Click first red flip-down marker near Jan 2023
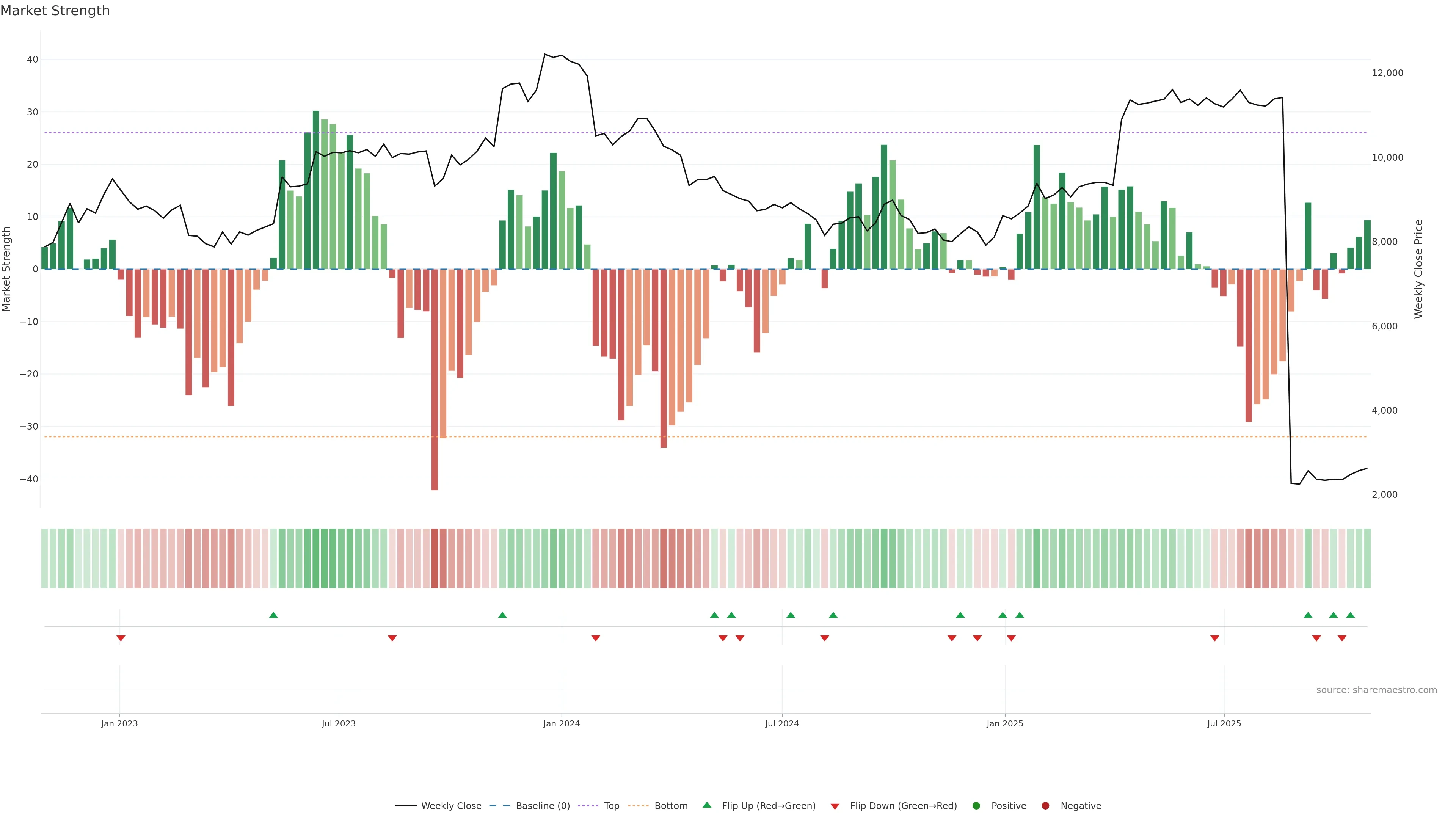Viewport: 1456px width, 819px height. pyautogui.click(x=121, y=638)
